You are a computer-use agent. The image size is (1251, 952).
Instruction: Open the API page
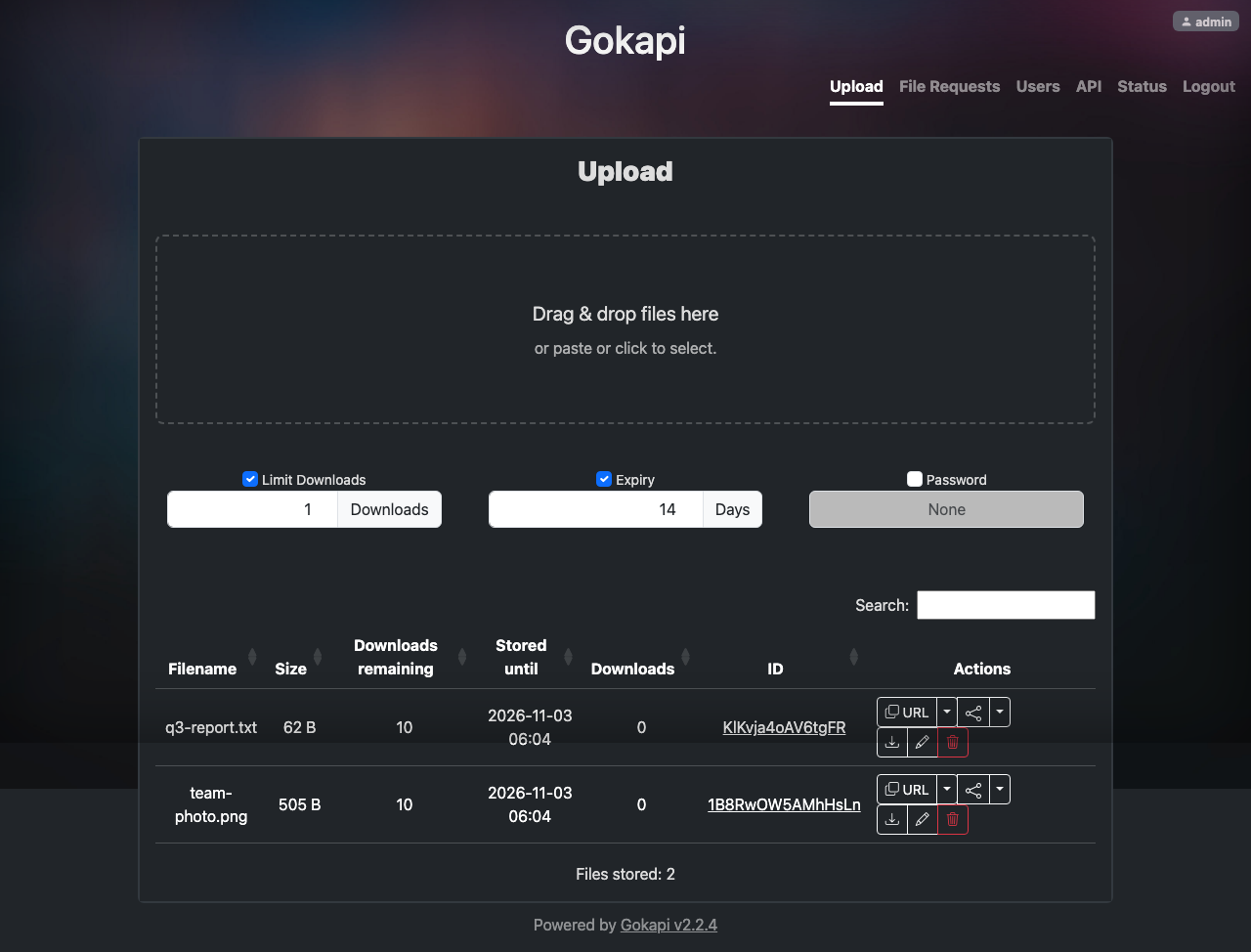tap(1089, 86)
